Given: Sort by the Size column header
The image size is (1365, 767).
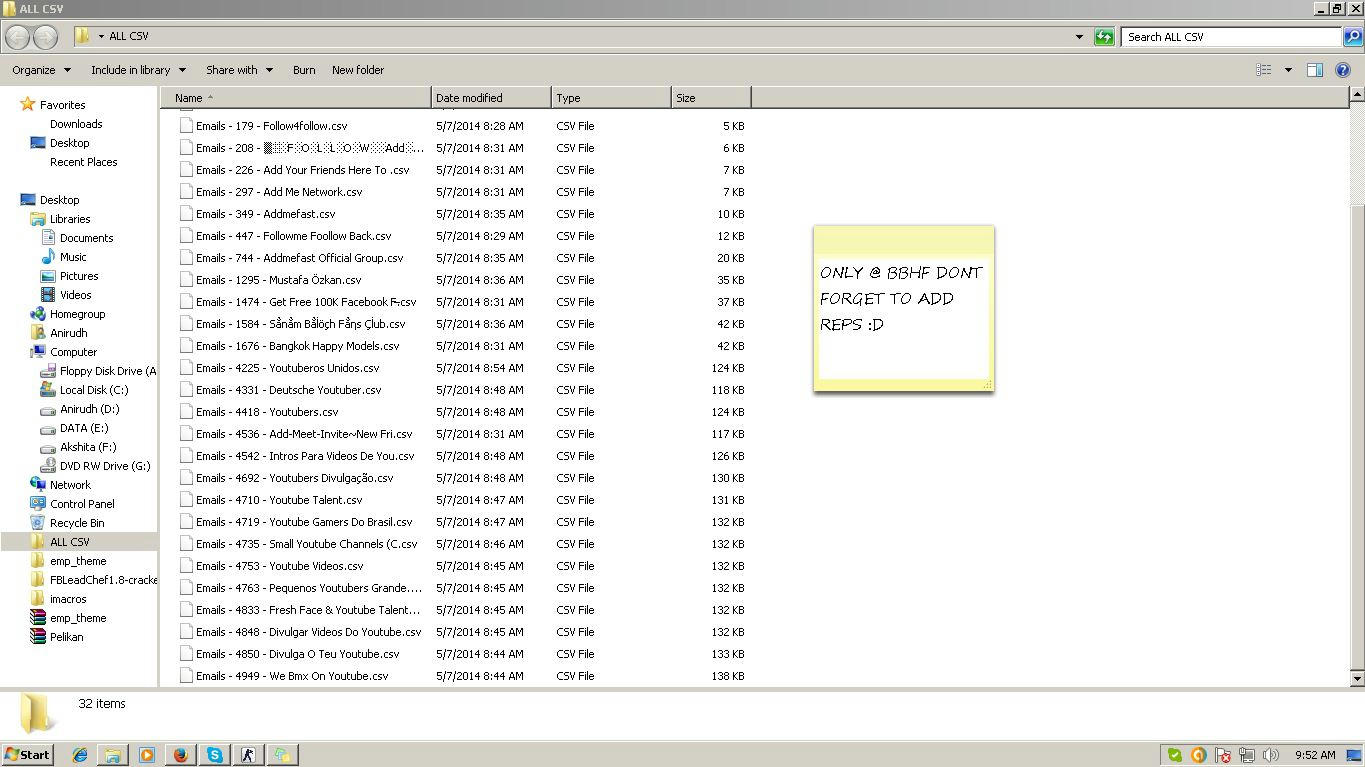Looking at the screenshot, I should 711,98.
